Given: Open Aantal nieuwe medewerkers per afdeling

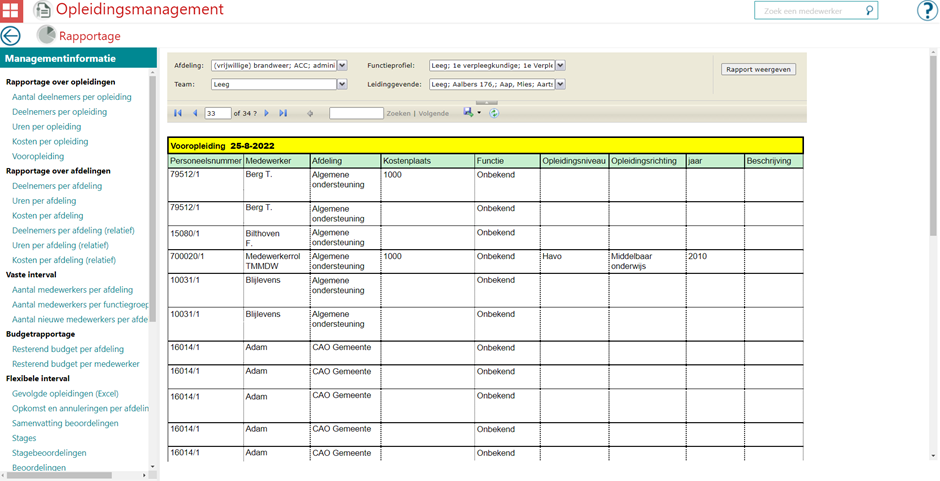Looking at the screenshot, I should click(x=80, y=319).
